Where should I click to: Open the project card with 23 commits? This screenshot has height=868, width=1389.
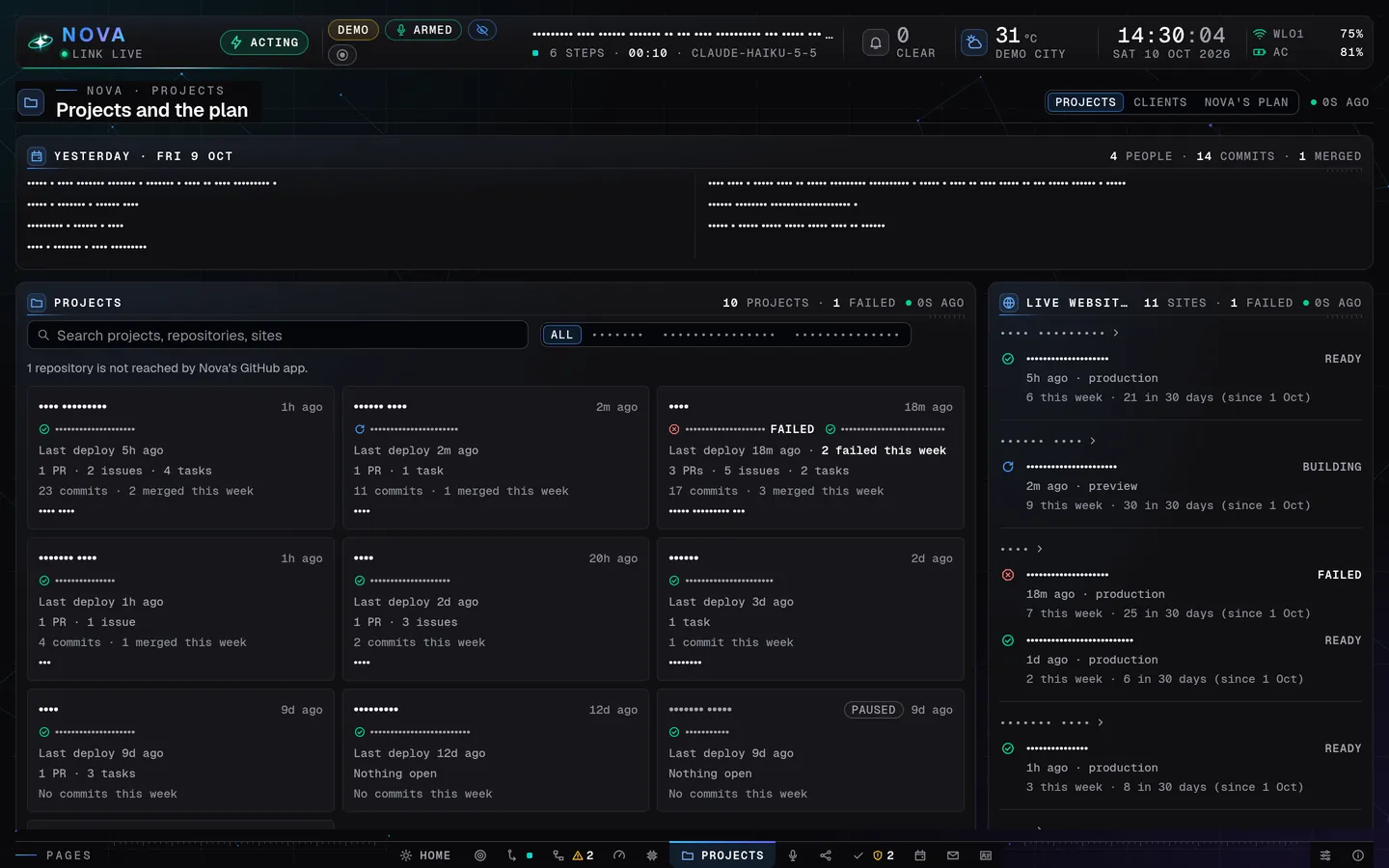pyautogui.click(x=180, y=457)
